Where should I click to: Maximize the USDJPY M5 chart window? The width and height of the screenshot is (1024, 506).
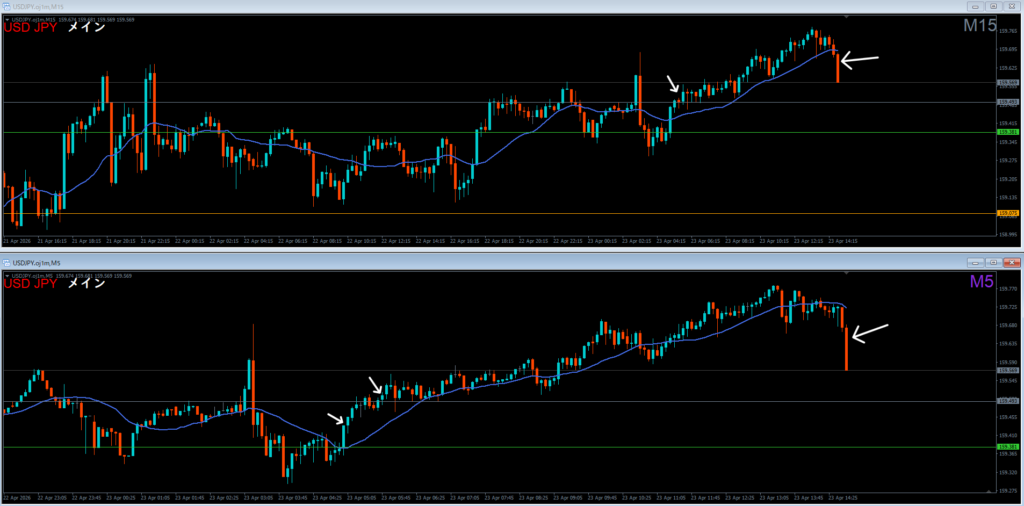point(994,262)
